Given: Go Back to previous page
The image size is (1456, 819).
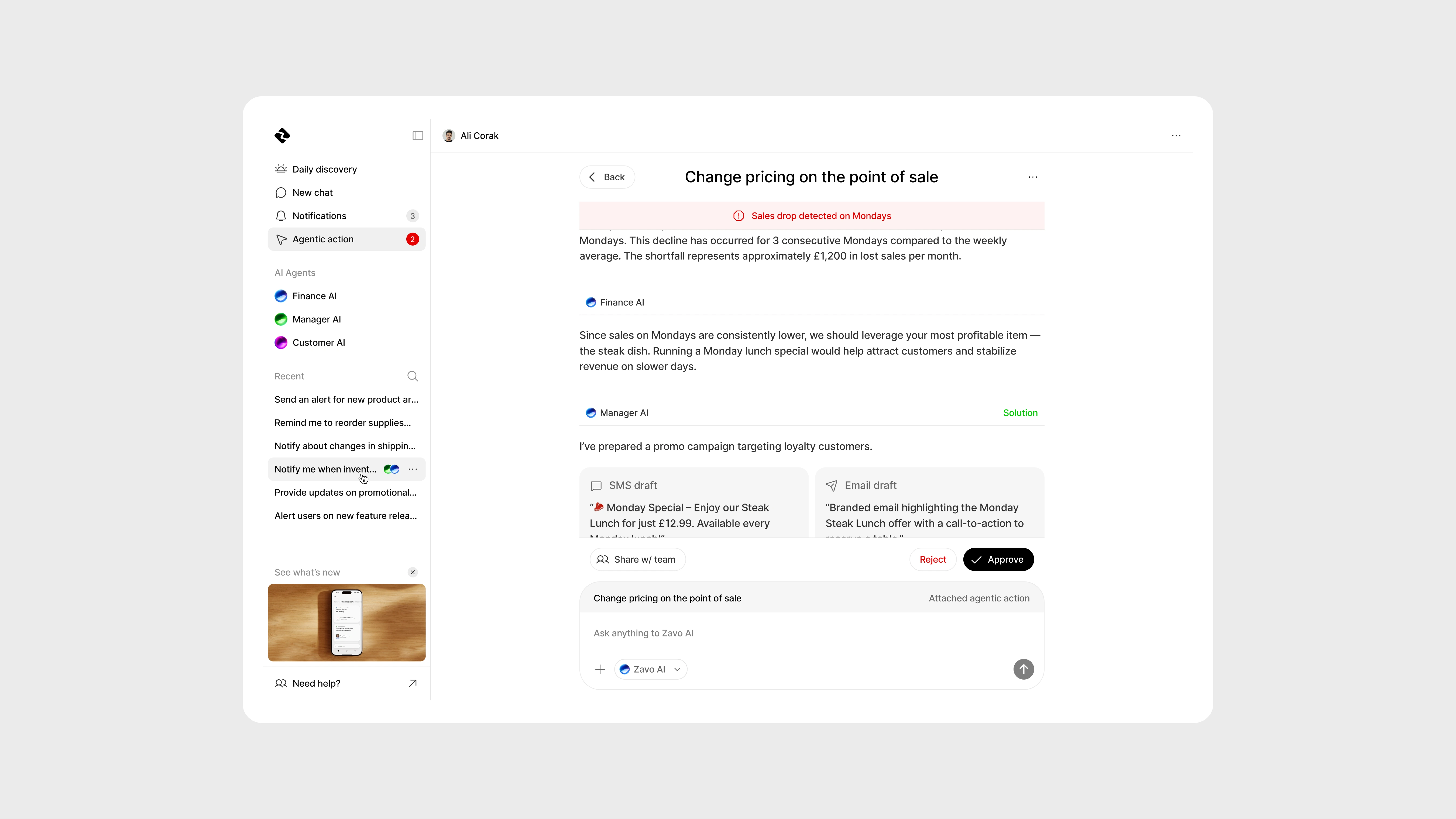Looking at the screenshot, I should point(606,177).
